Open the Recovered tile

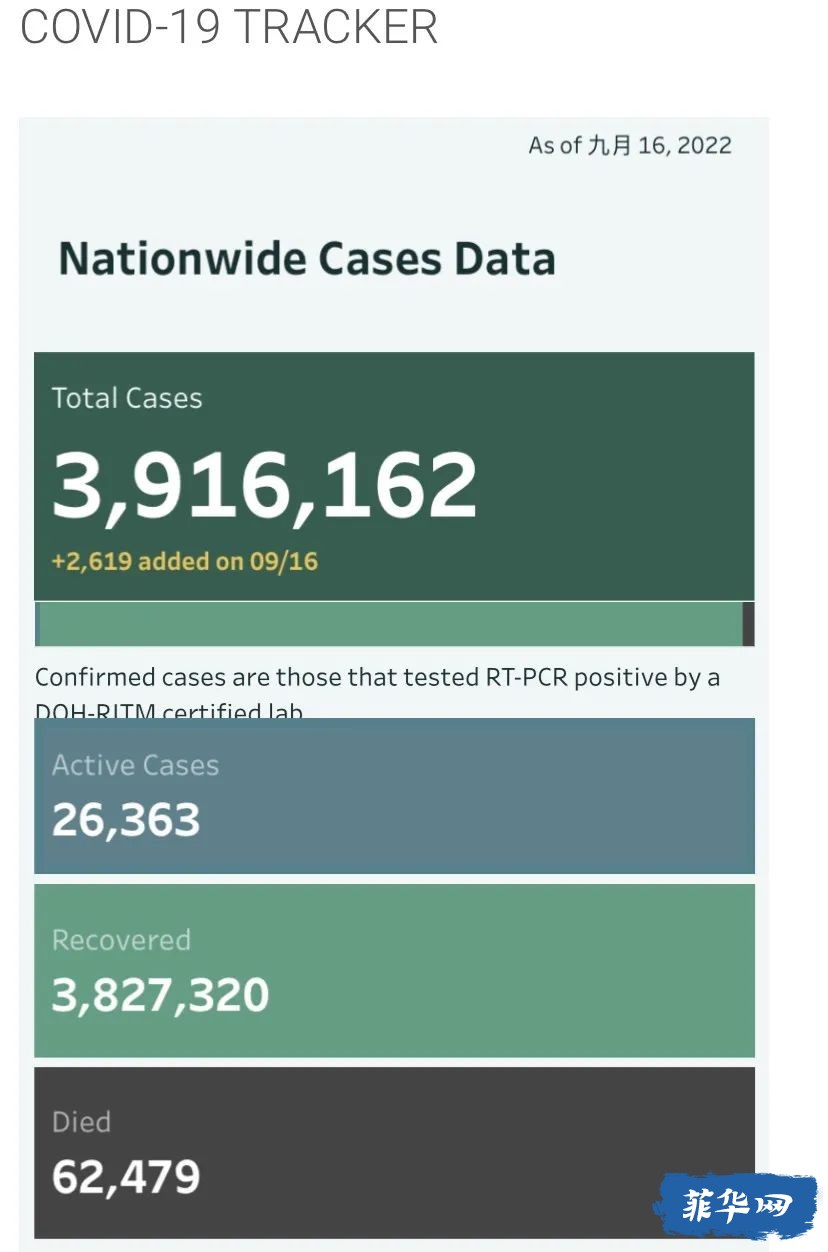coord(394,970)
